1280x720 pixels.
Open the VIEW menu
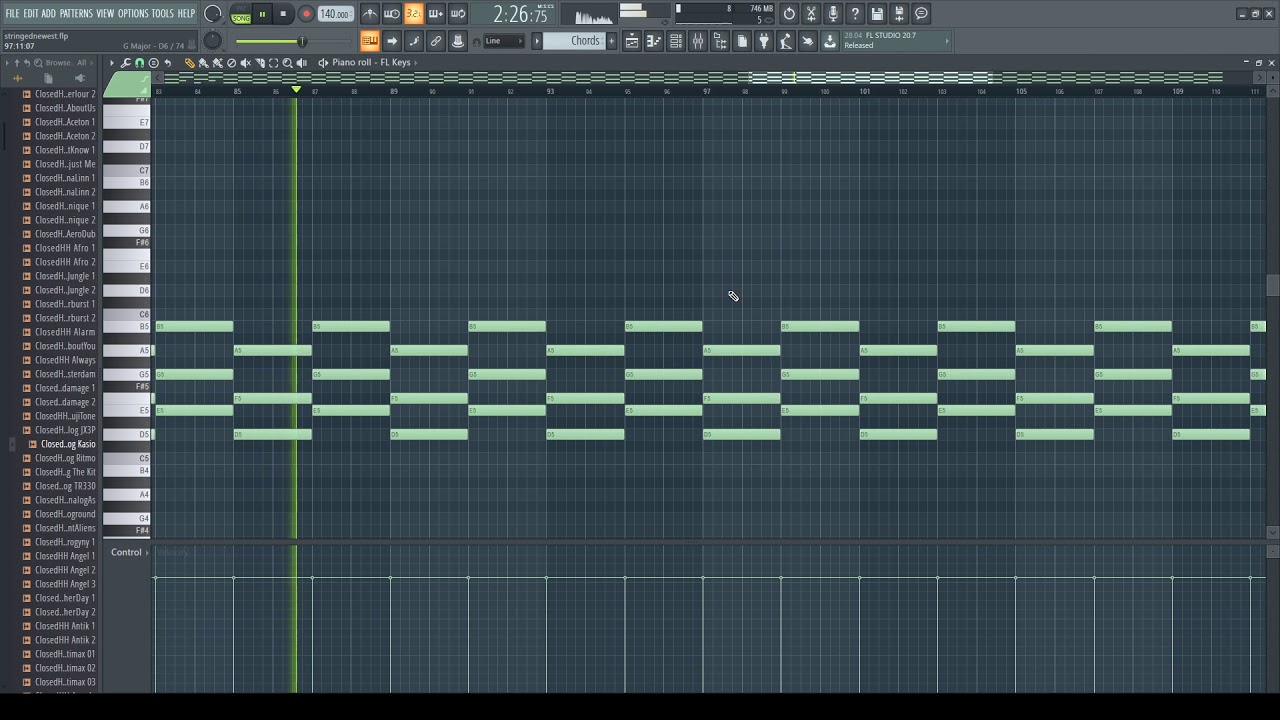105,14
